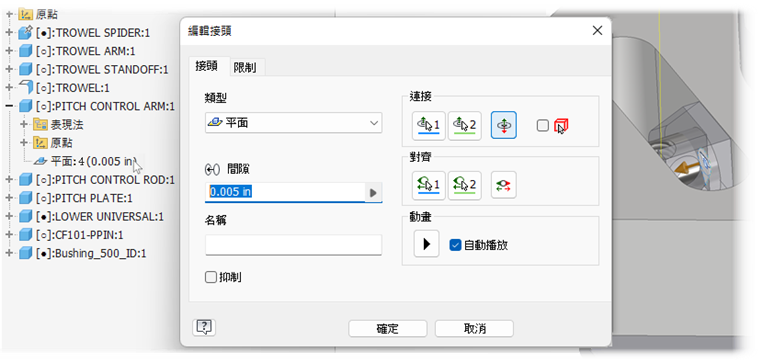This screenshot has height=363, width=763.
Task: Expand the TROWEL STANDOFF:1 node
Action: coord(9,70)
